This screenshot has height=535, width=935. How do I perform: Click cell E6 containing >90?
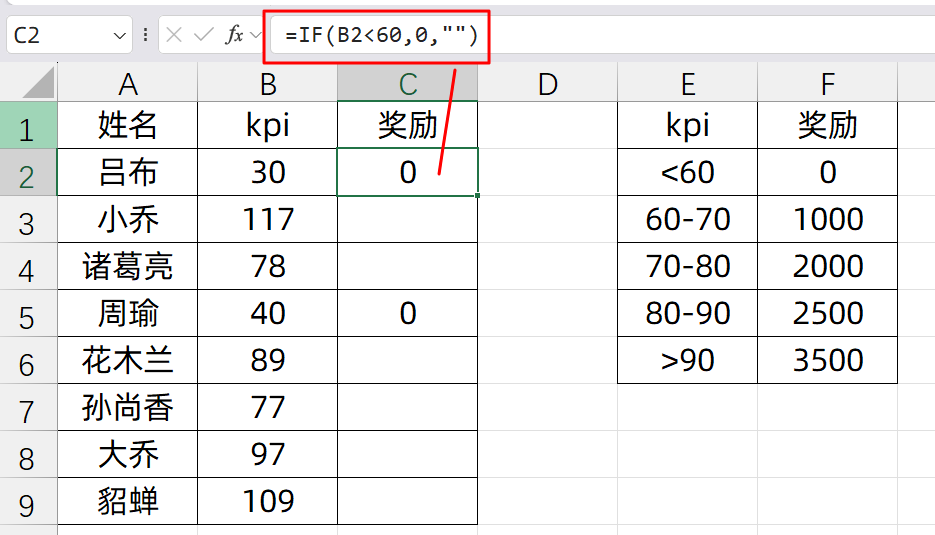click(688, 360)
